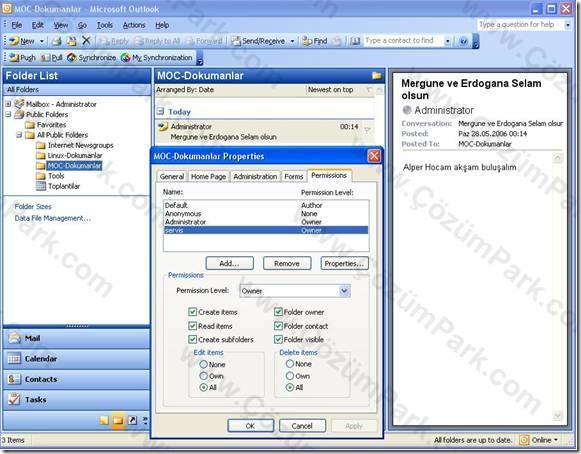The image size is (581, 454).
Task: Toggle the Folder owner checkbox
Action: (278, 312)
